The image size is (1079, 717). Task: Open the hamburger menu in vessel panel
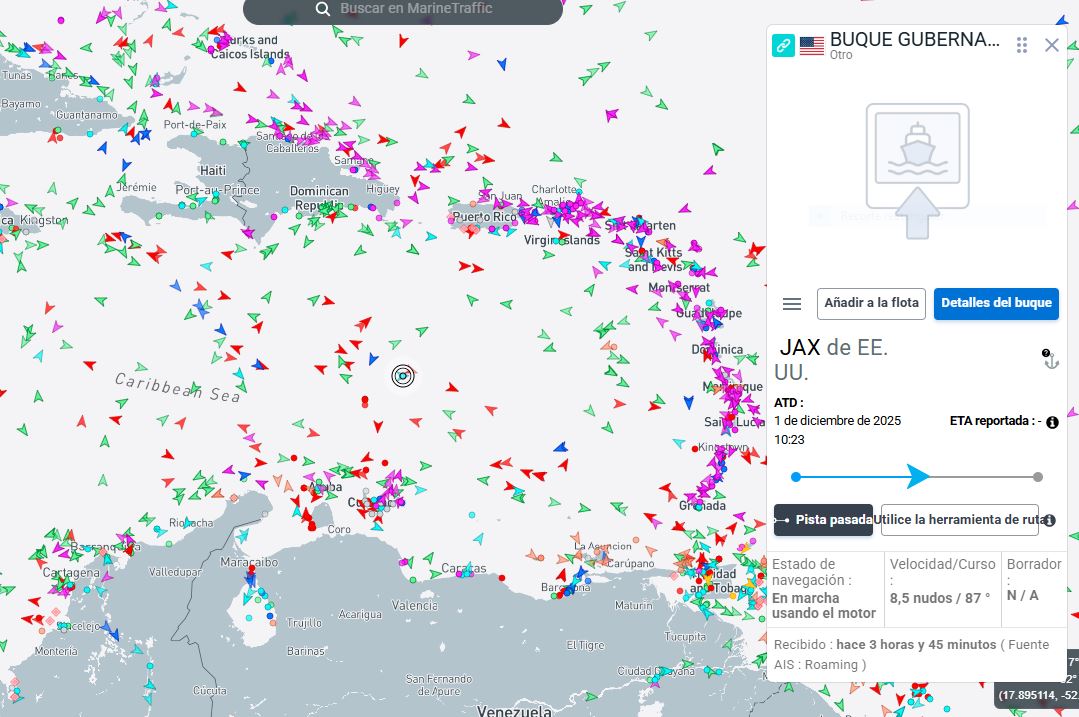click(792, 304)
